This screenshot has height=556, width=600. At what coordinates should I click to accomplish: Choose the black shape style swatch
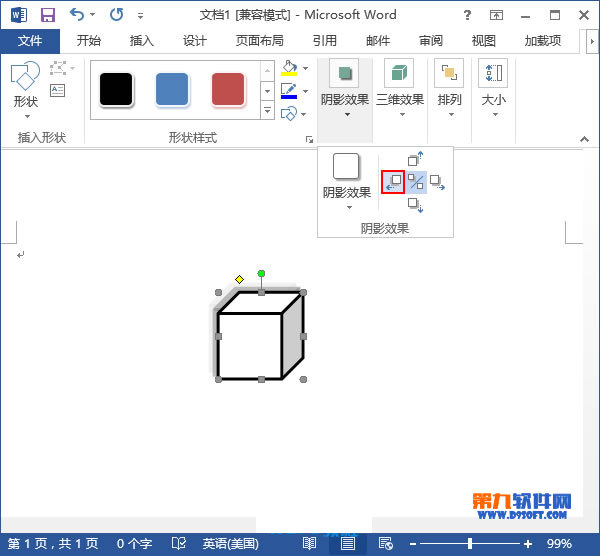point(116,90)
